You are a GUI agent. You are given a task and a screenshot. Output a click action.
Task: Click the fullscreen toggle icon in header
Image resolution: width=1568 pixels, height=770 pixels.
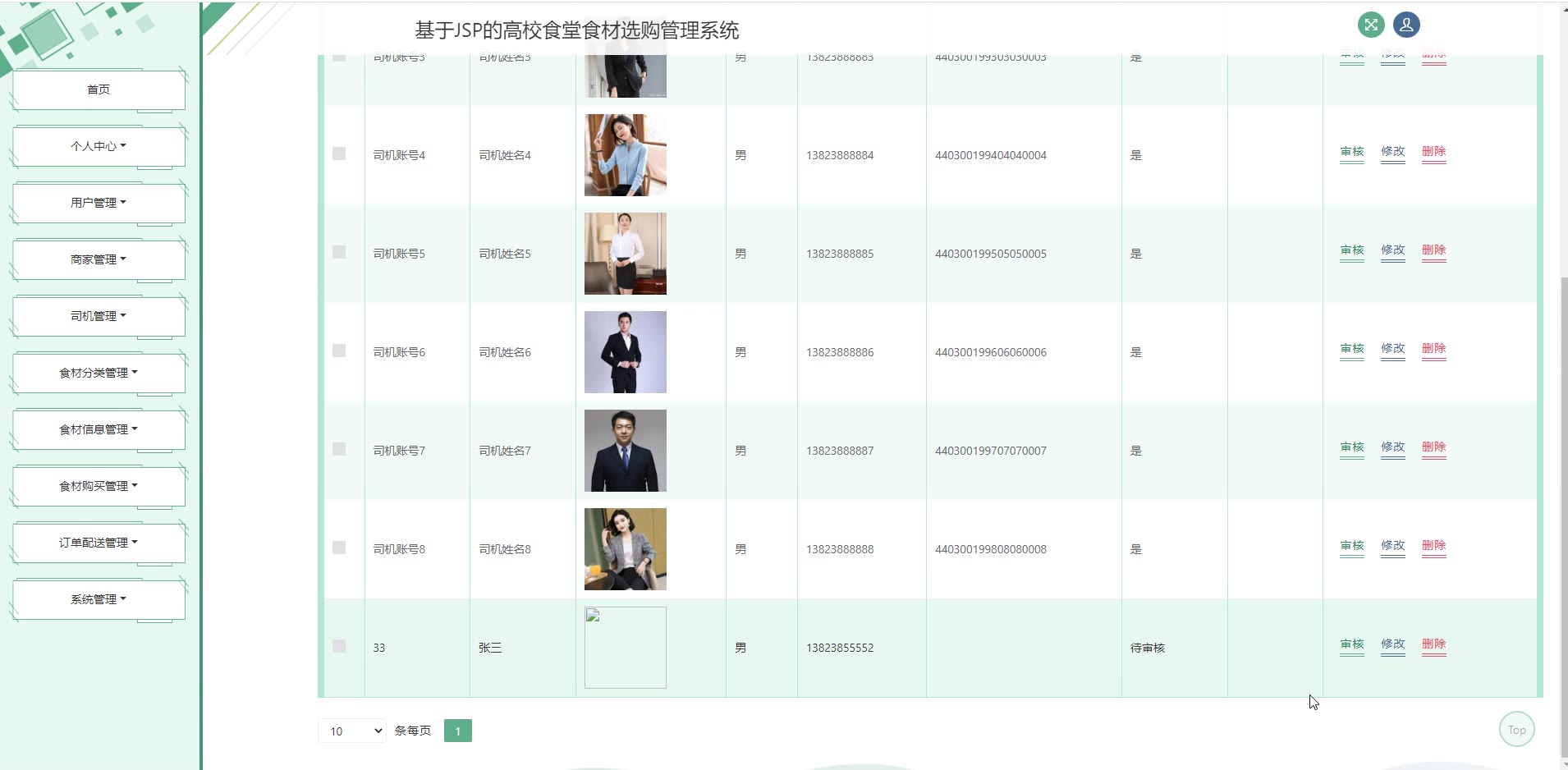point(1371,25)
